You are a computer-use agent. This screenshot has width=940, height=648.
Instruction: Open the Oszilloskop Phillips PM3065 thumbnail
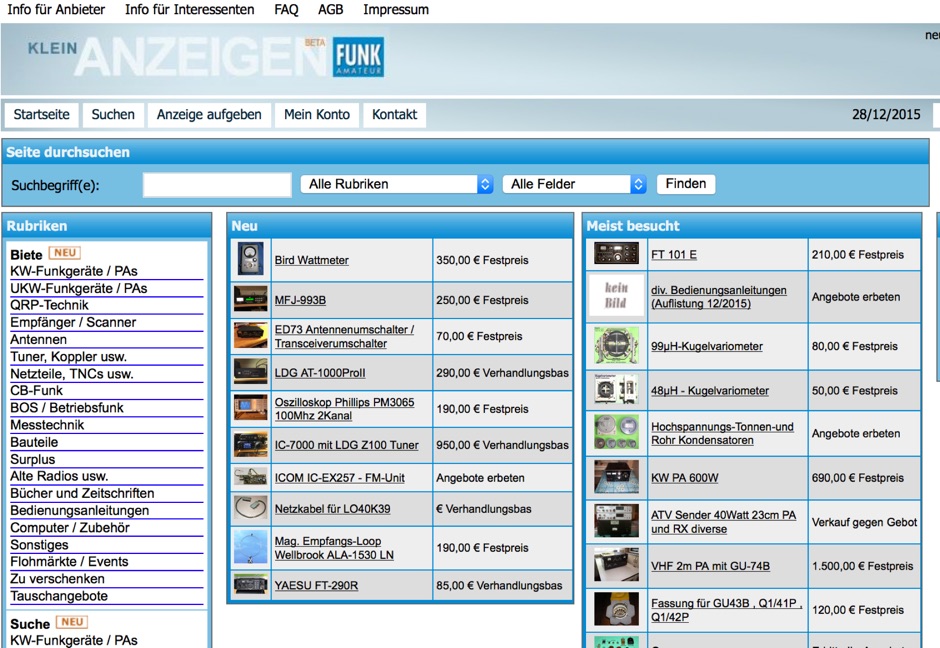tap(251, 408)
